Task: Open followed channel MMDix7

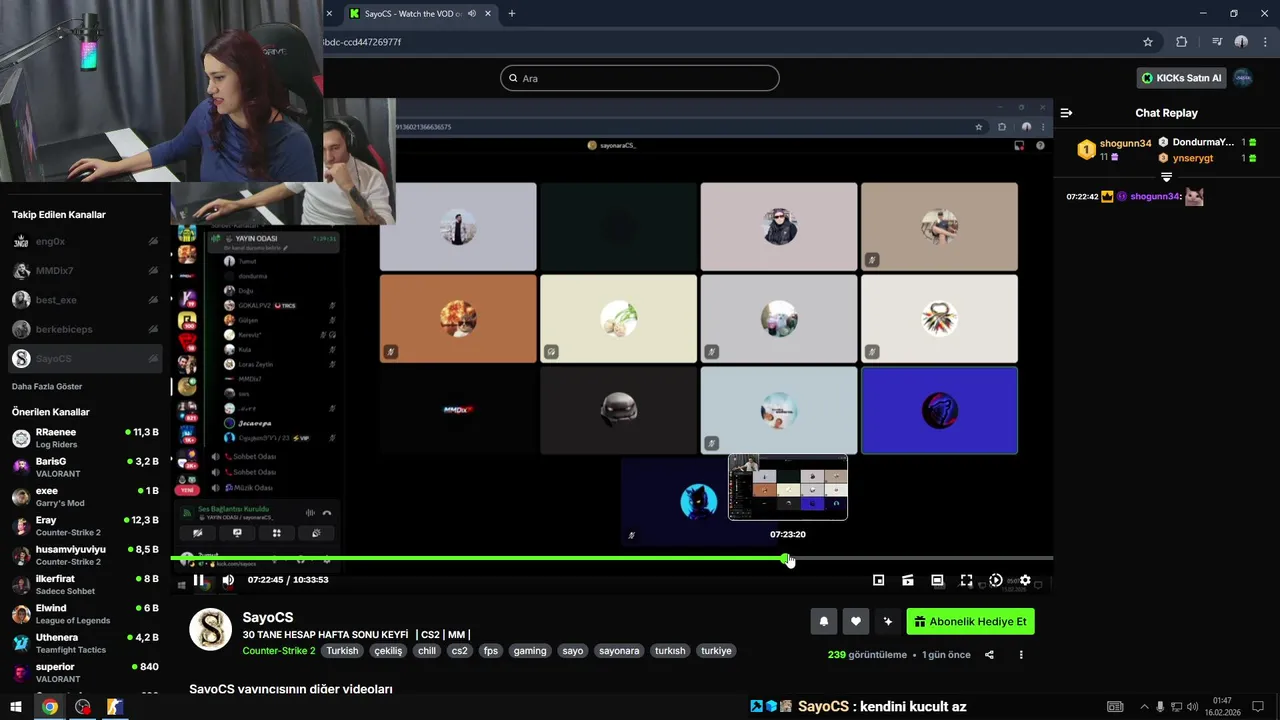Action: click(x=85, y=271)
